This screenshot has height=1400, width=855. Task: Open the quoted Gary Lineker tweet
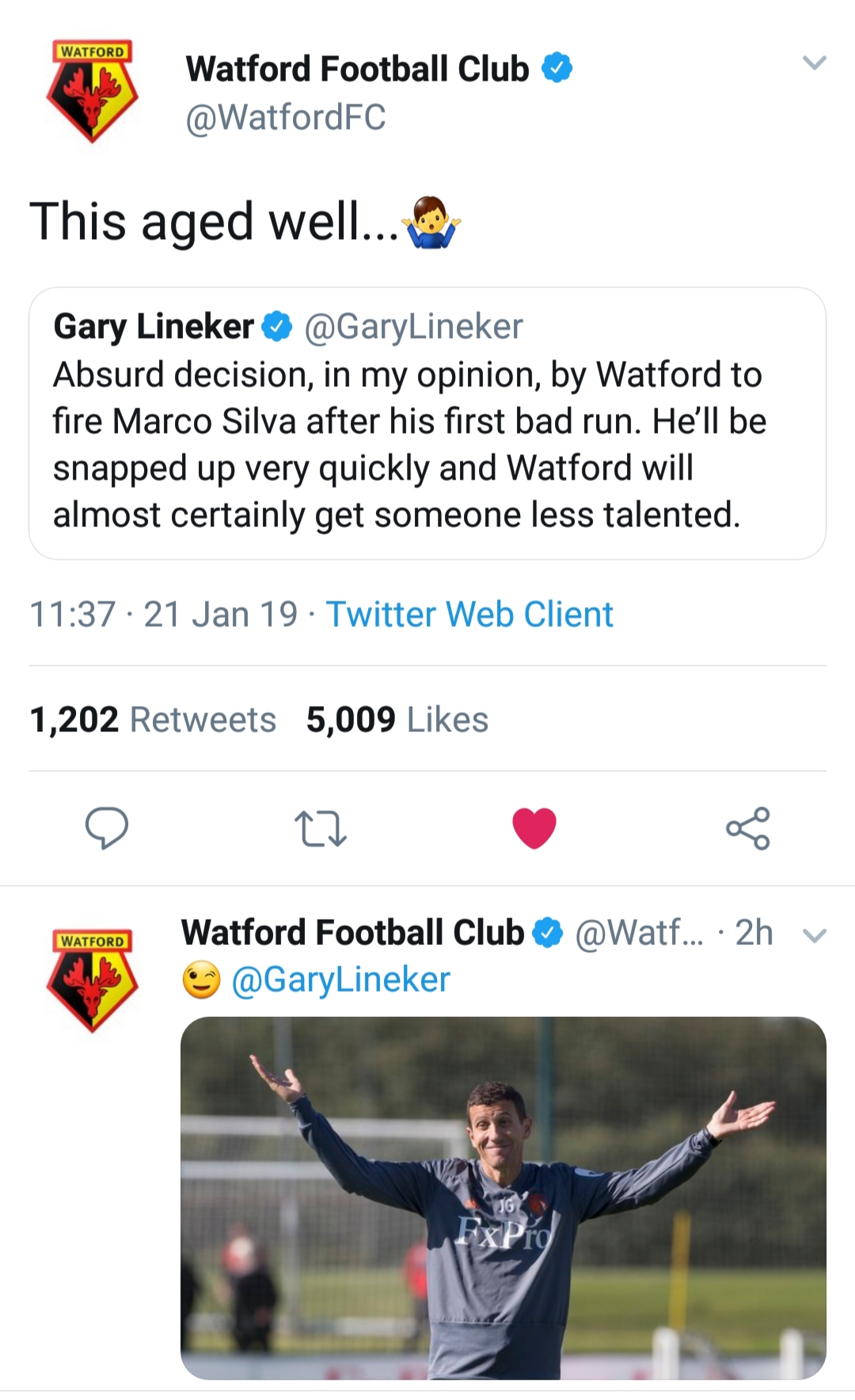(427, 443)
